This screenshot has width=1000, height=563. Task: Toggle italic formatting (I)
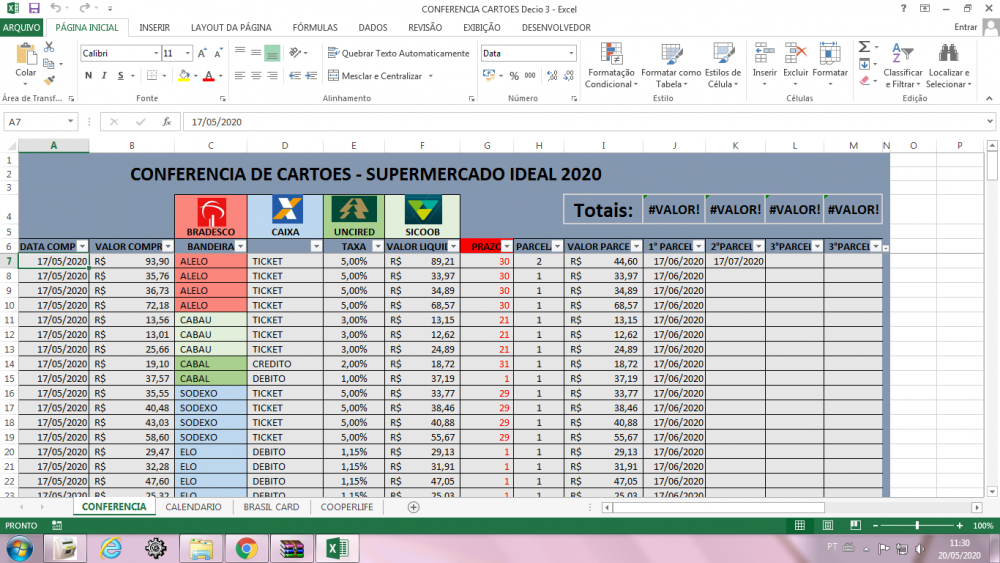103,76
